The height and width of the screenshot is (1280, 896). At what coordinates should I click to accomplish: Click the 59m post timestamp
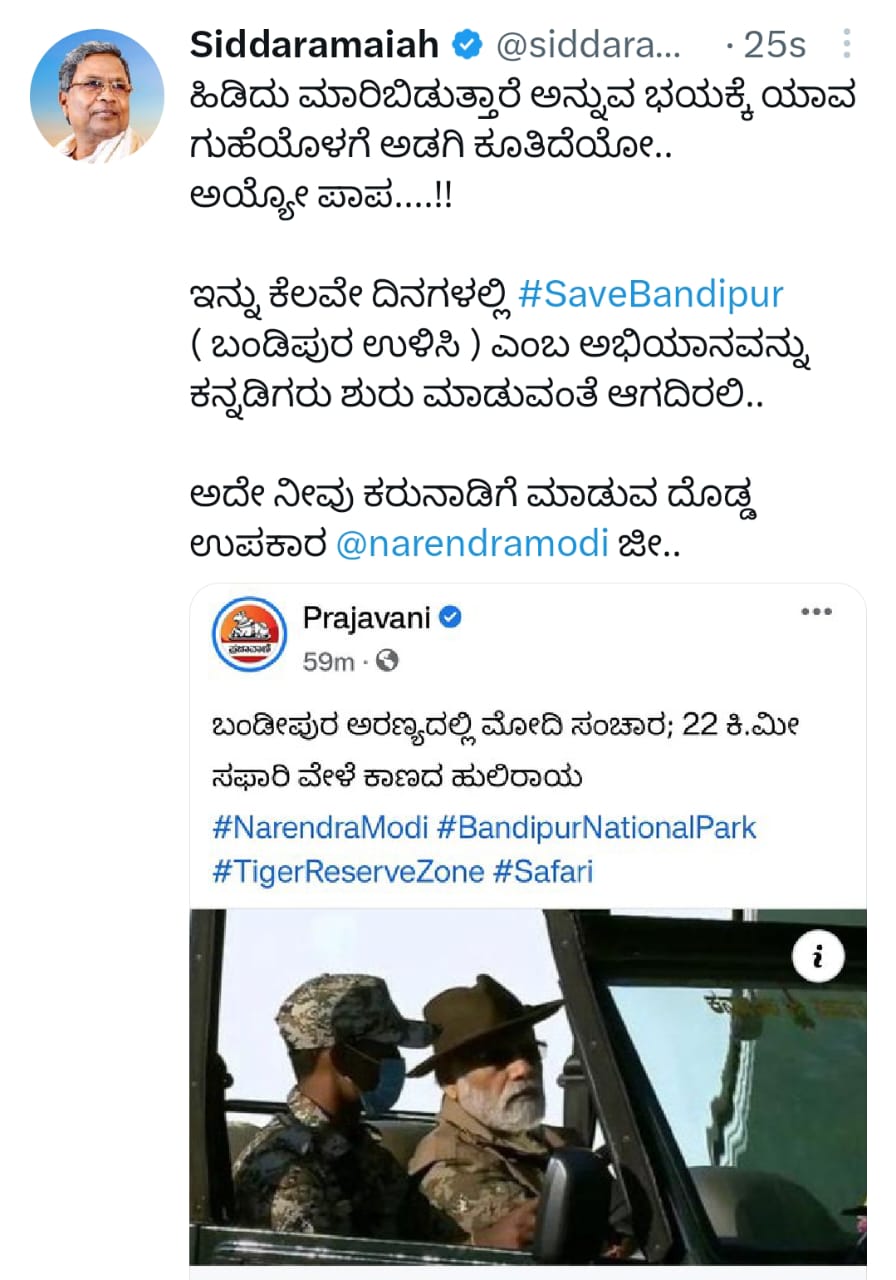(x=328, y=661)
